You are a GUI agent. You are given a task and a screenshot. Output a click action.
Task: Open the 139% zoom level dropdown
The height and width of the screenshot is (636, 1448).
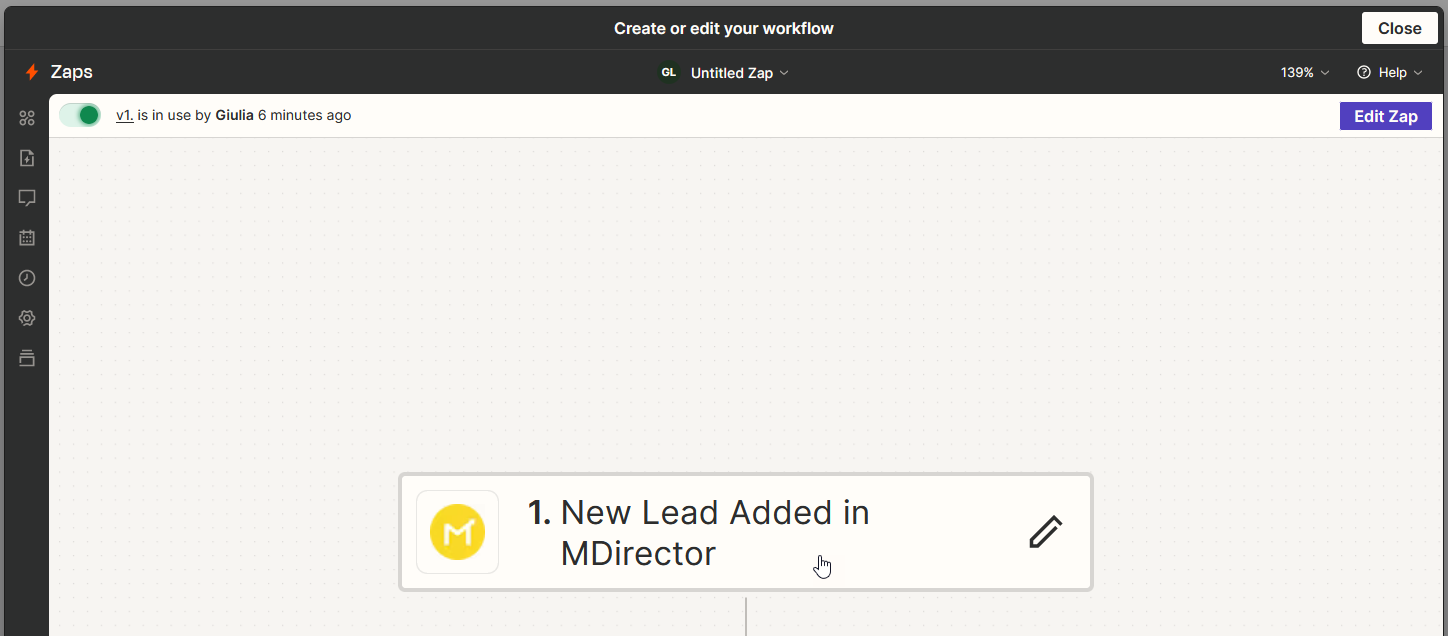point(1305,73)
